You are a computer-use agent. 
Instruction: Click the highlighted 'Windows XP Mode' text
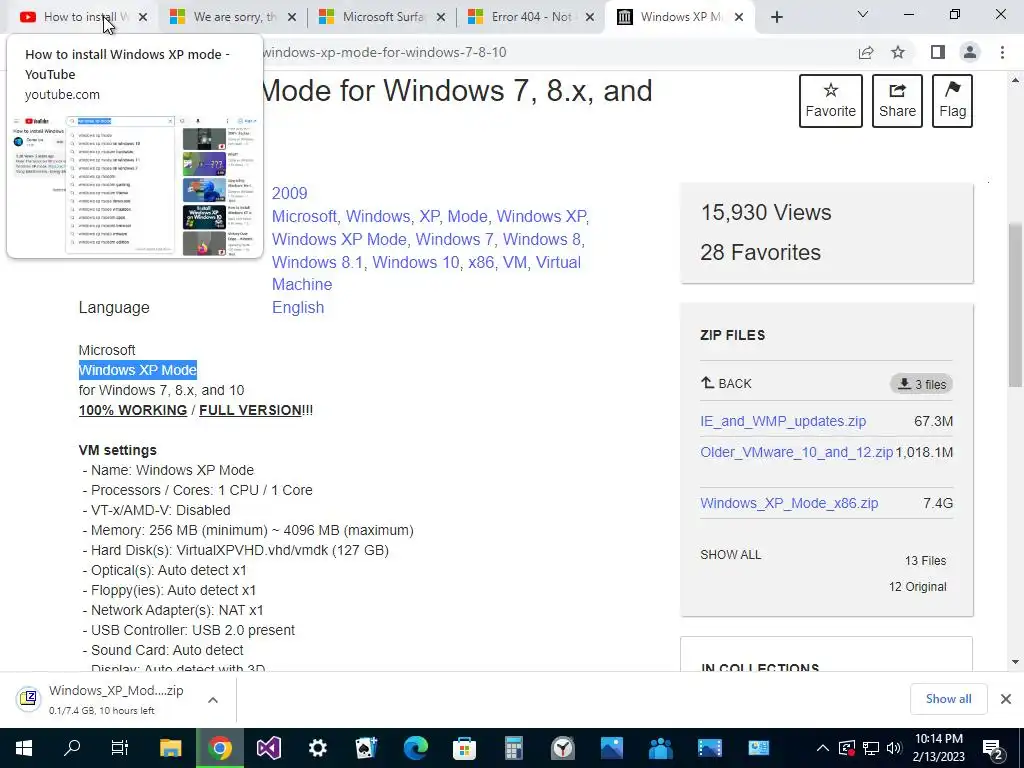138,370
